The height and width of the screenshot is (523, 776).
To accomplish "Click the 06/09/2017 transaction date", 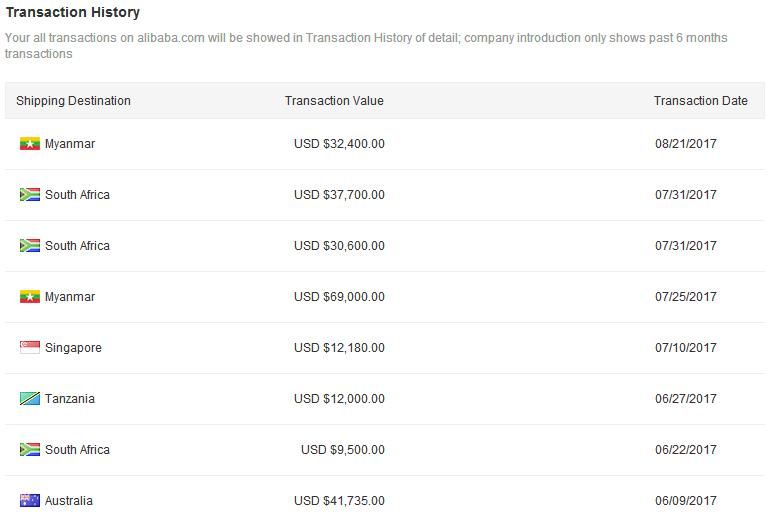I will coord(686,501).
